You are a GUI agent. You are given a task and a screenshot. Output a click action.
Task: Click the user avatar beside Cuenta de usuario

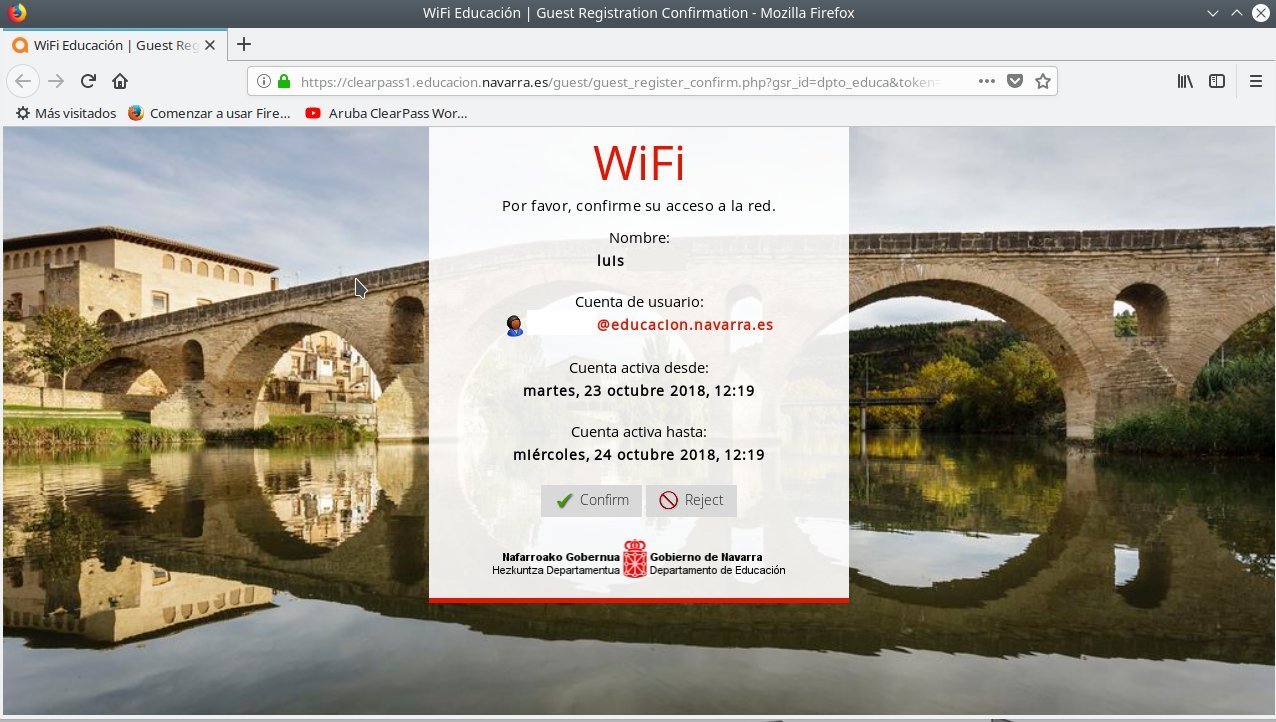click(514, 325)
